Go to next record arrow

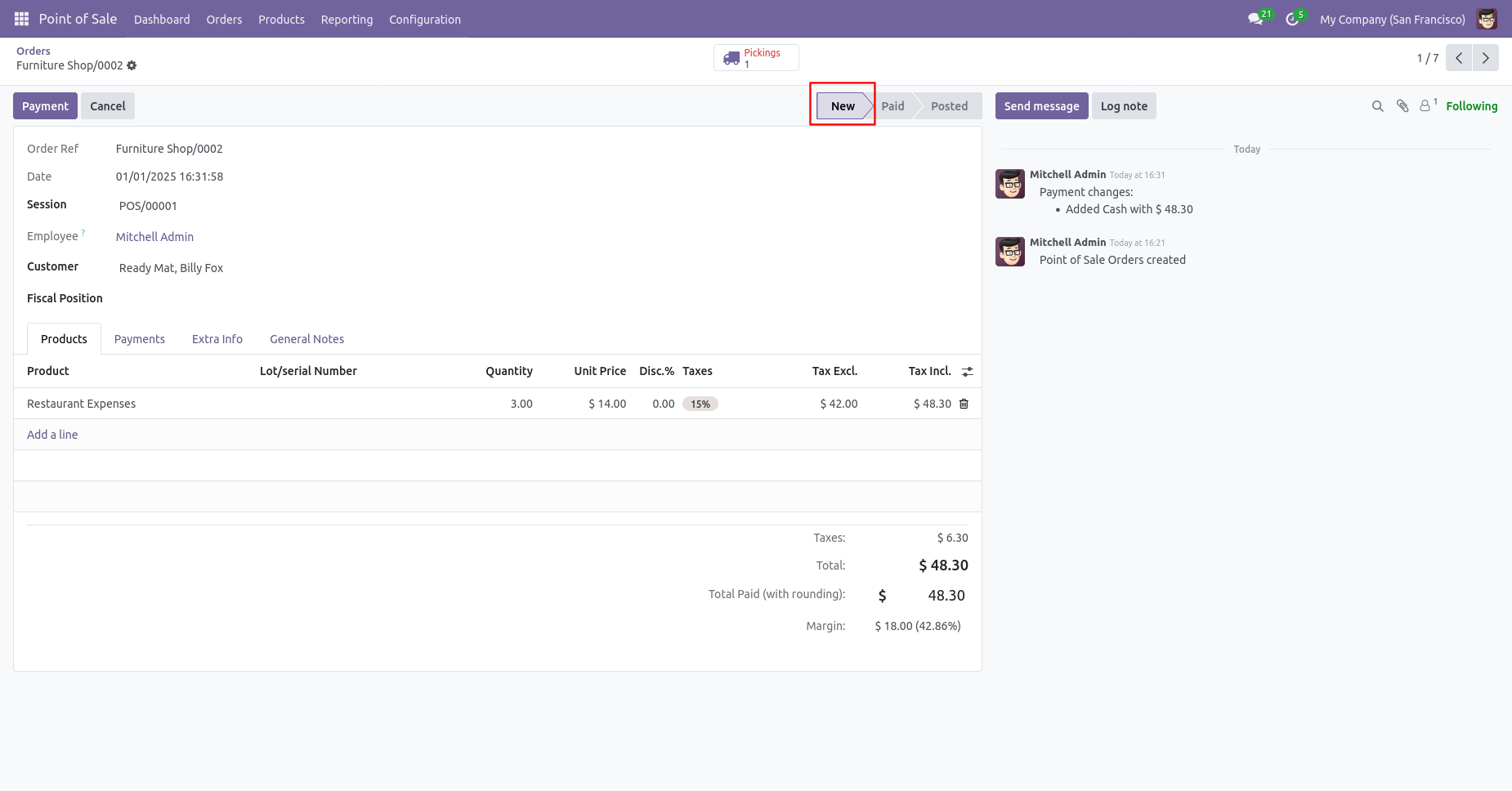click(1486, 58)
